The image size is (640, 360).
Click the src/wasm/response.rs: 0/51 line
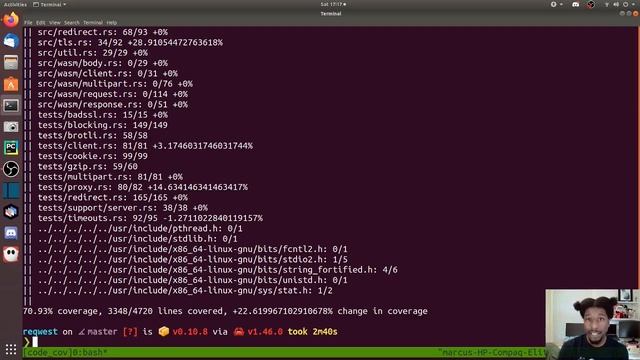coord(113,104)
